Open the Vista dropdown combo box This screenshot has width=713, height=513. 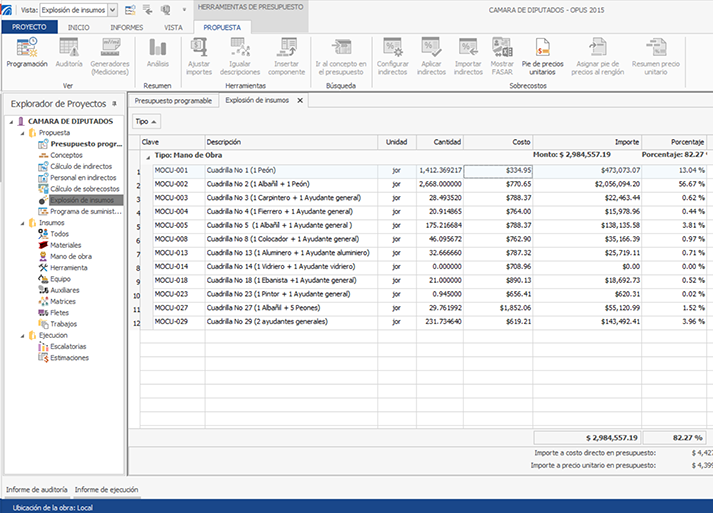(111, 9)
